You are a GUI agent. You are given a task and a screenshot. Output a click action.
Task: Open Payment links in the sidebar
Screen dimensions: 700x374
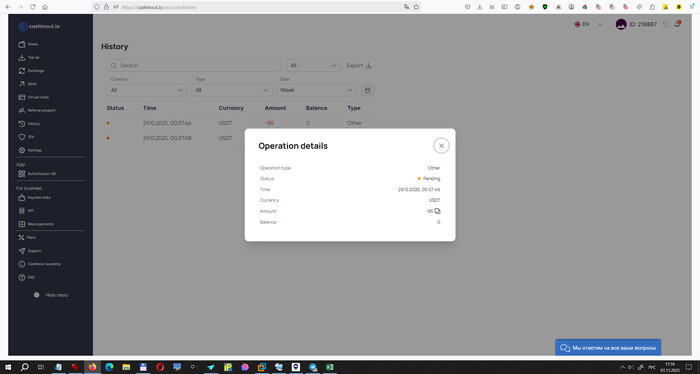click(x=34, y=198)
